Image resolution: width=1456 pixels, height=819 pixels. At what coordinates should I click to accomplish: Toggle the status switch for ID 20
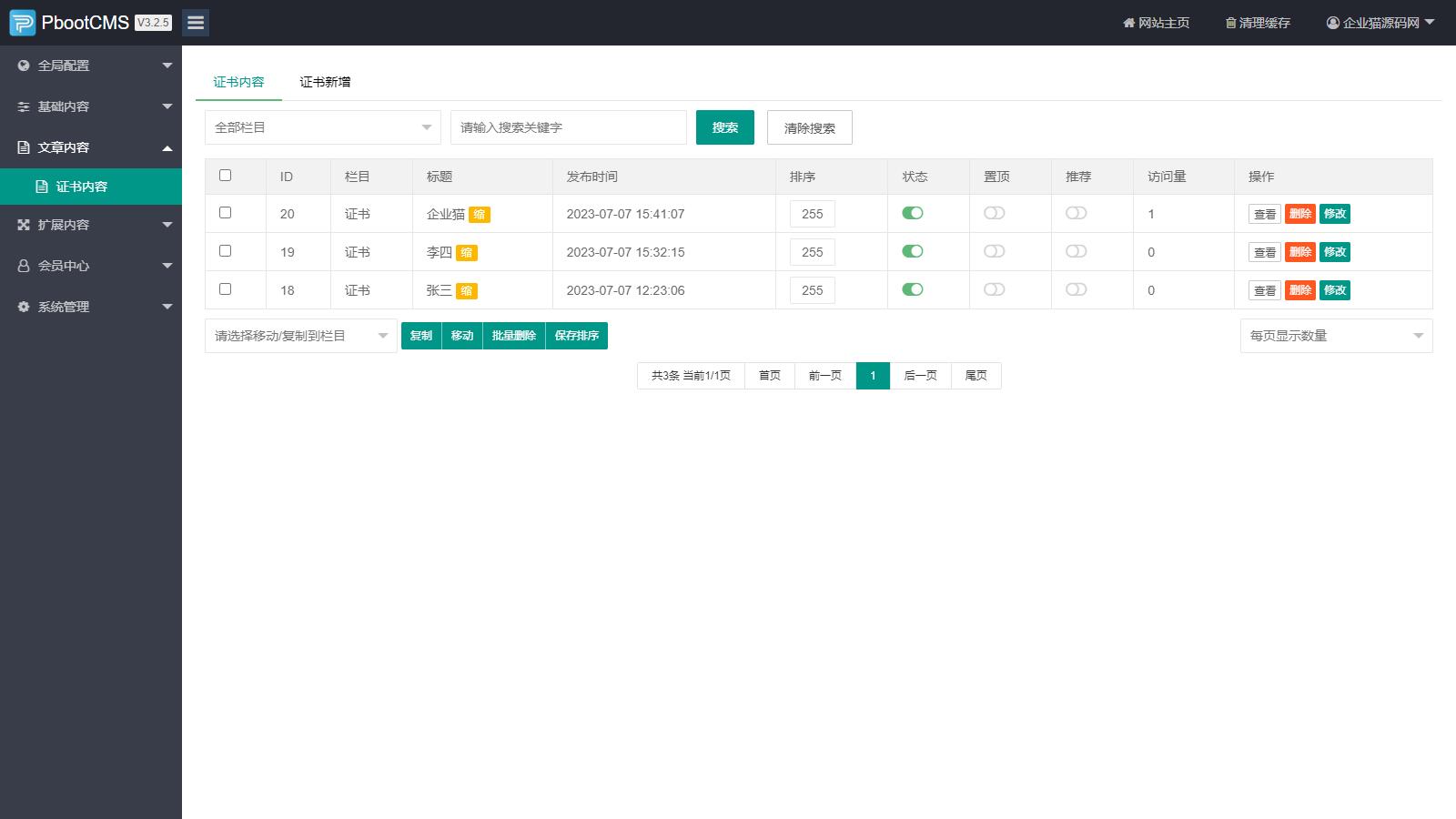coord(912,213)
